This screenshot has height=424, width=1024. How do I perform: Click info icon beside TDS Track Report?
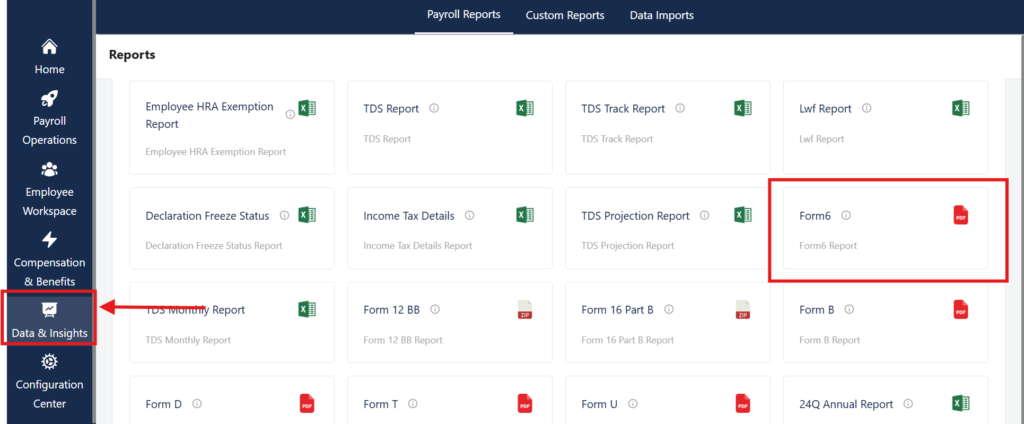click(680, 109)
